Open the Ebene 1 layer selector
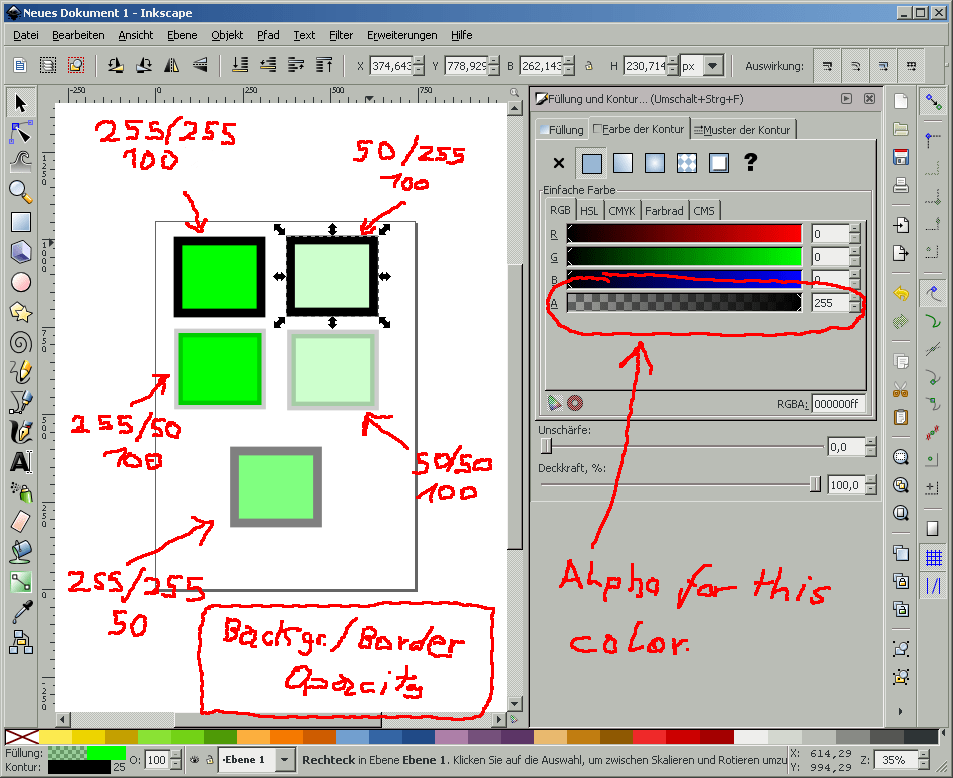Viewport: 953px width, 778px height. pyautogui.click(x=283, y=759)
